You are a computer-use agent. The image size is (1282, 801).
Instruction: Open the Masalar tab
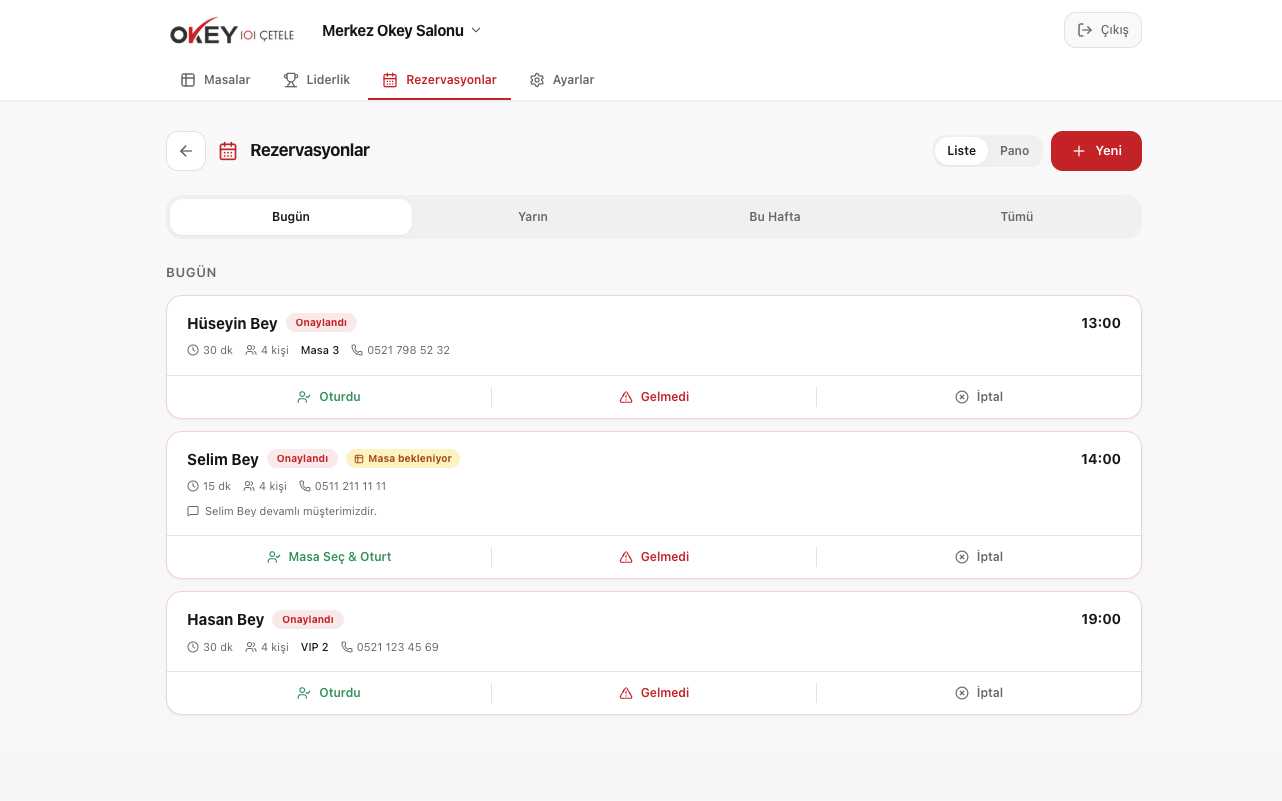(x=215, y=80)
